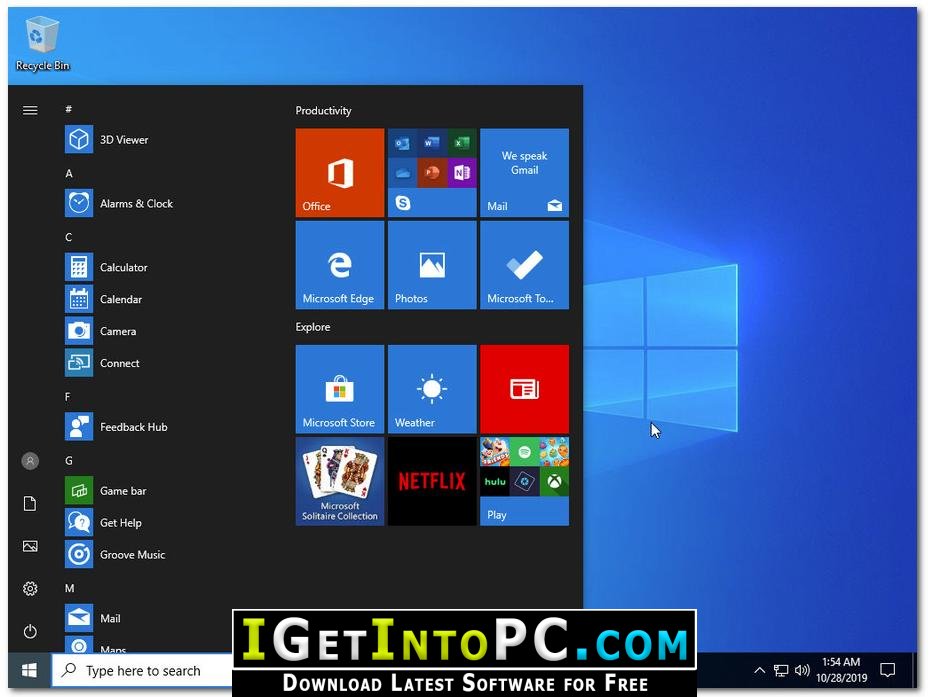Image resolution: width=930 pixels, height=697 pixels.
Task: Open the clock showing 1:54 AM
Action: [841, 670]
